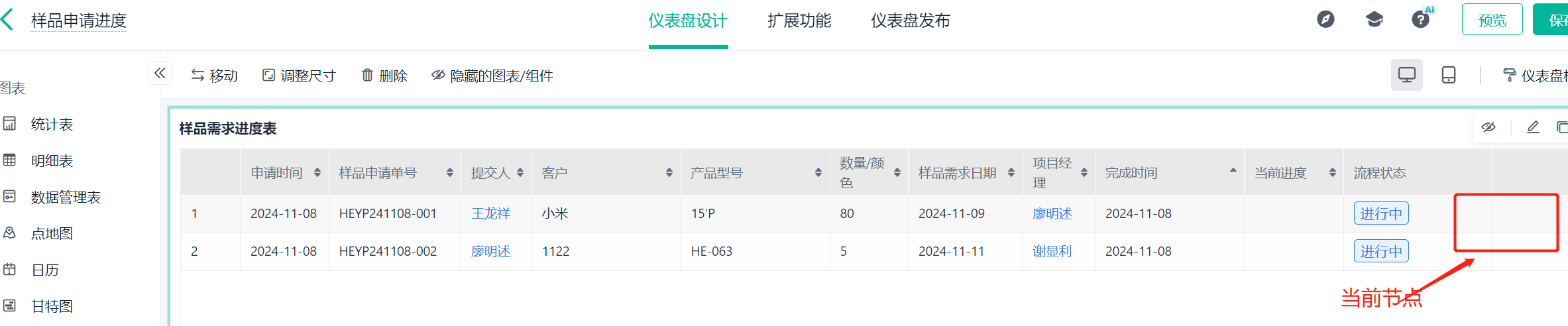
Task: Select required date 2024-11-11
Action: point(952,251)
